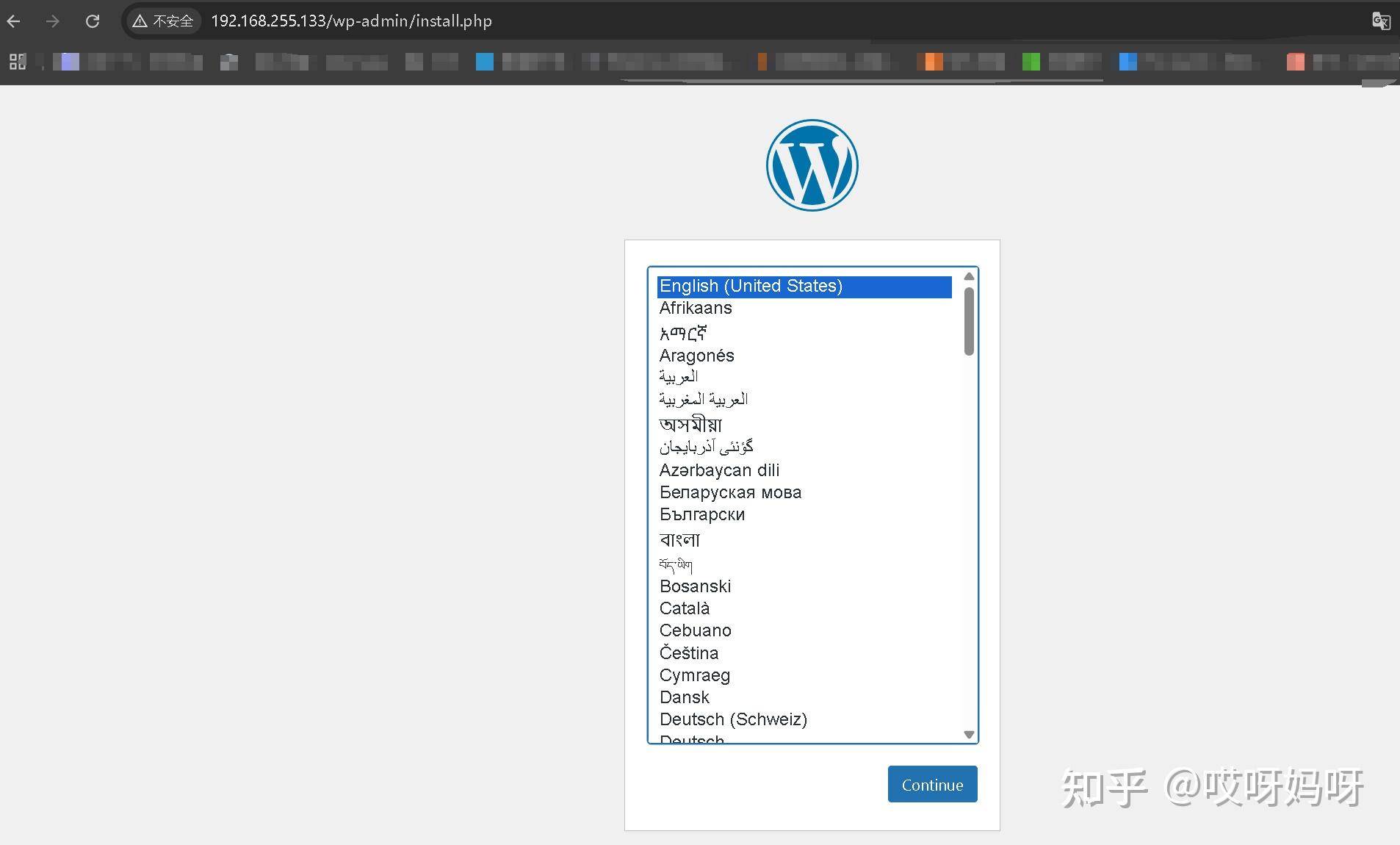Click the not secure warning badge

[162, 21]
